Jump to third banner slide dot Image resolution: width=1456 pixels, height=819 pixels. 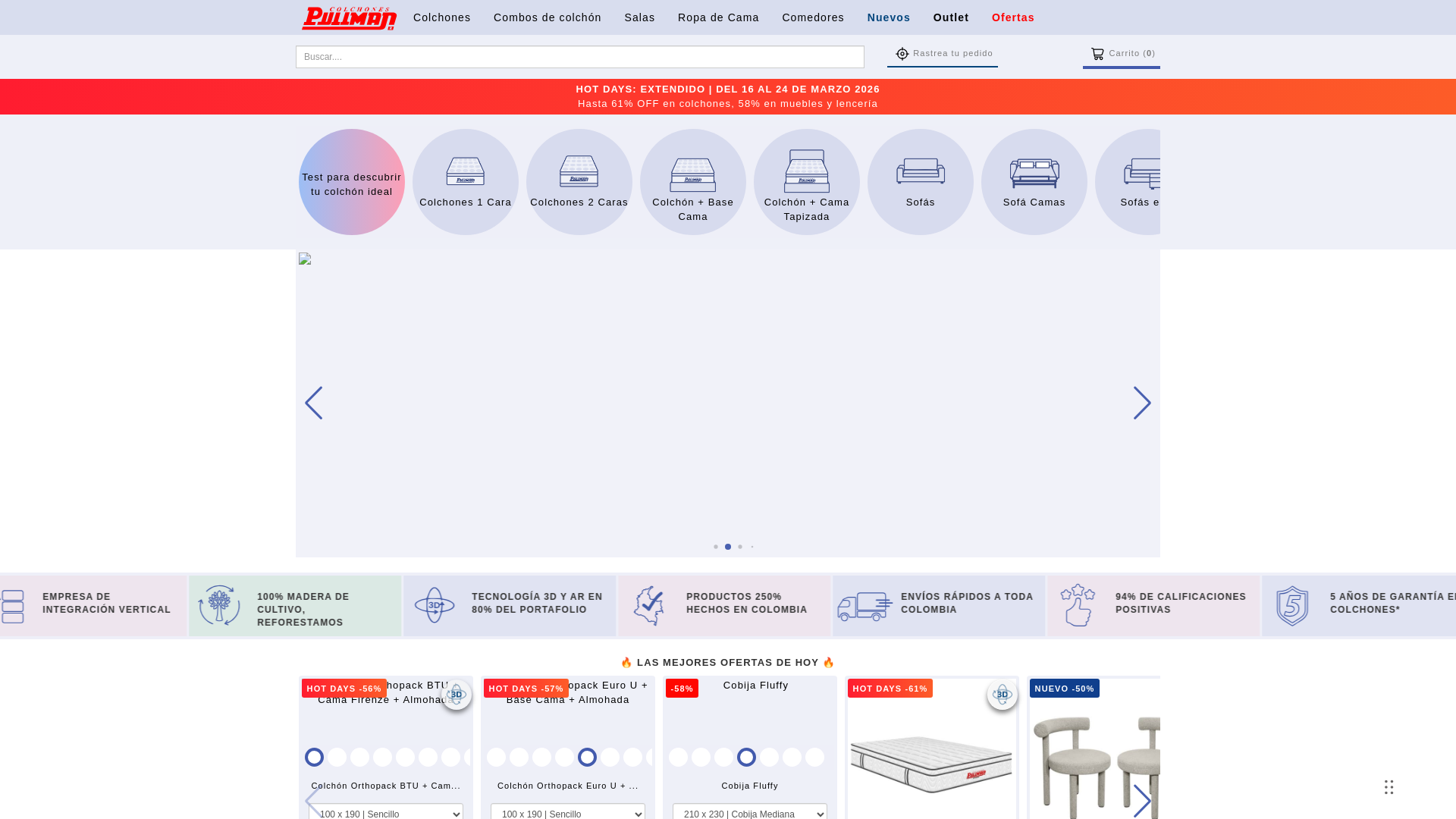[x=740, y=547]
